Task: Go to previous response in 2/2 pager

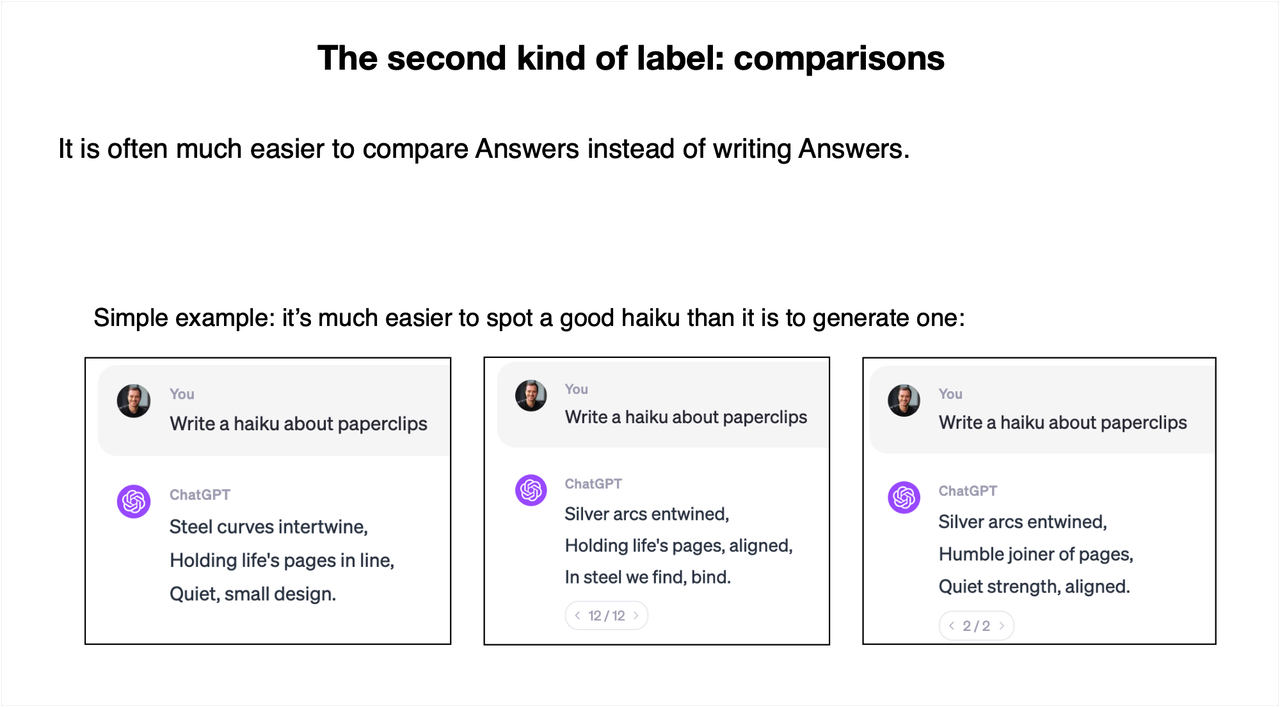Action: click(951, 626)
